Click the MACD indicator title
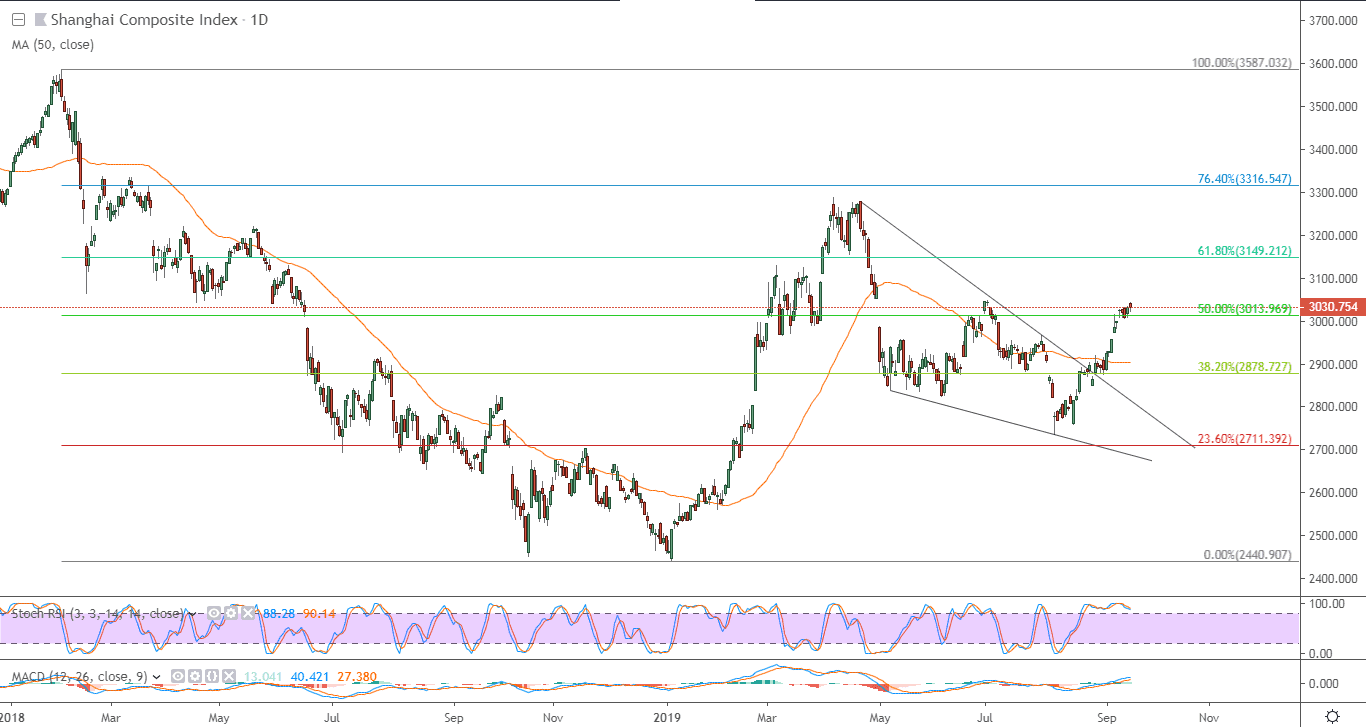 point(79,677)
